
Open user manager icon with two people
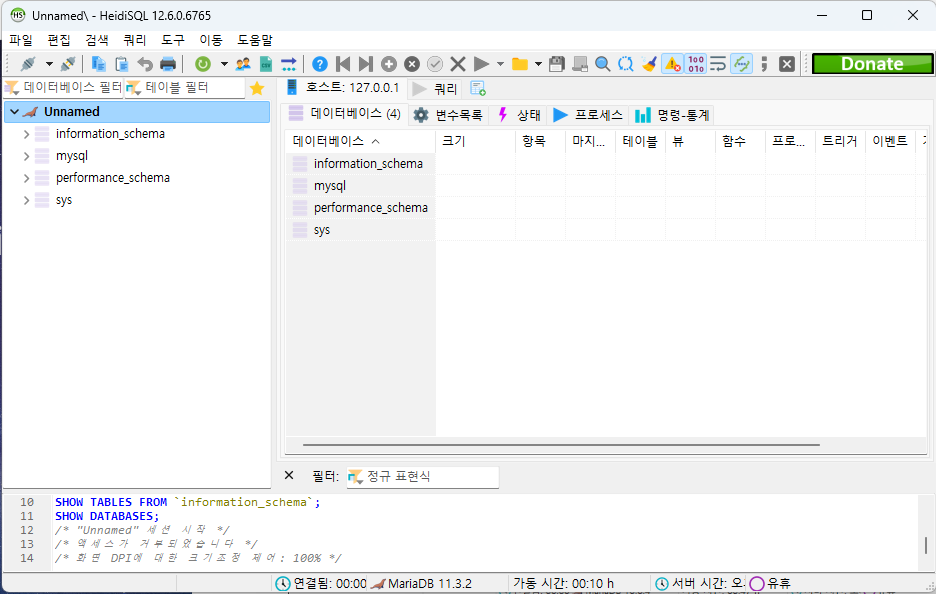243,64
